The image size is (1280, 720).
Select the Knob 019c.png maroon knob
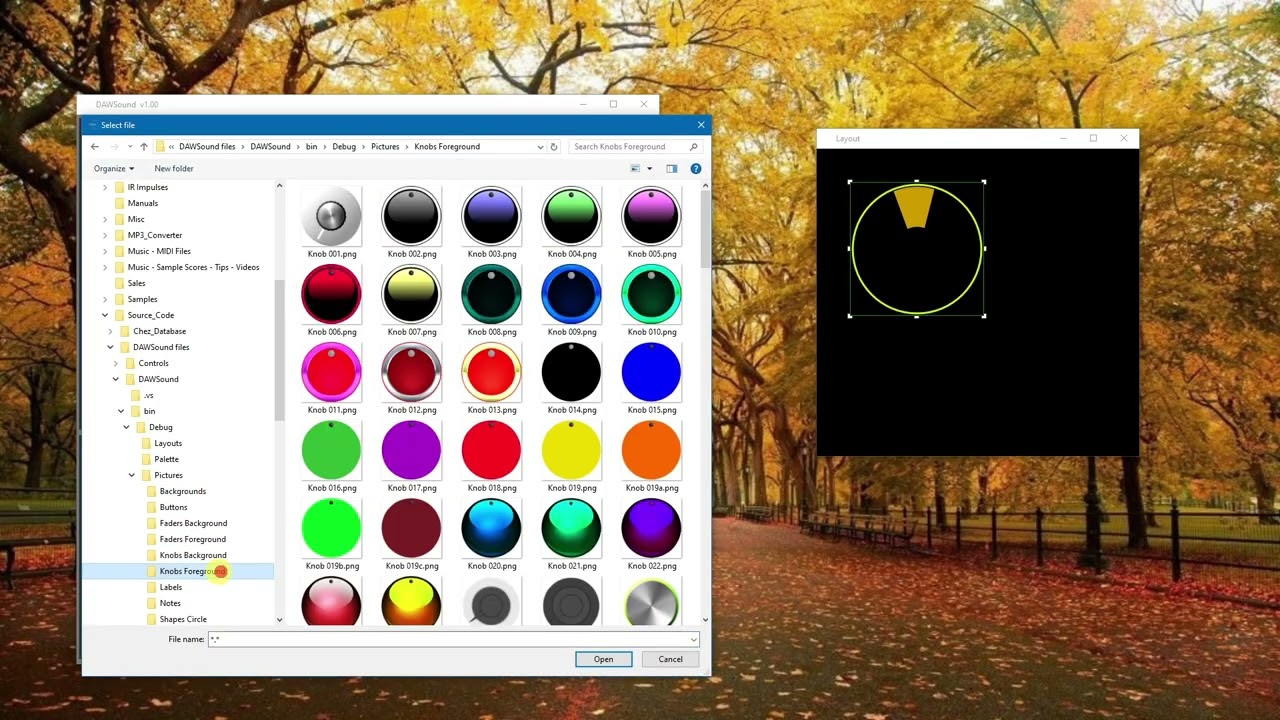click(411, 528)
